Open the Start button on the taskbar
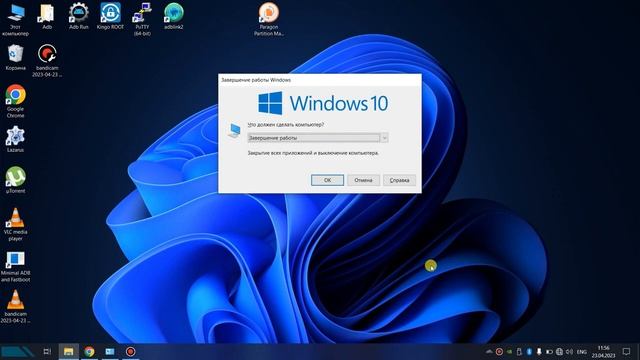This screenshot has height=360, width=640. tap(17, 351)
